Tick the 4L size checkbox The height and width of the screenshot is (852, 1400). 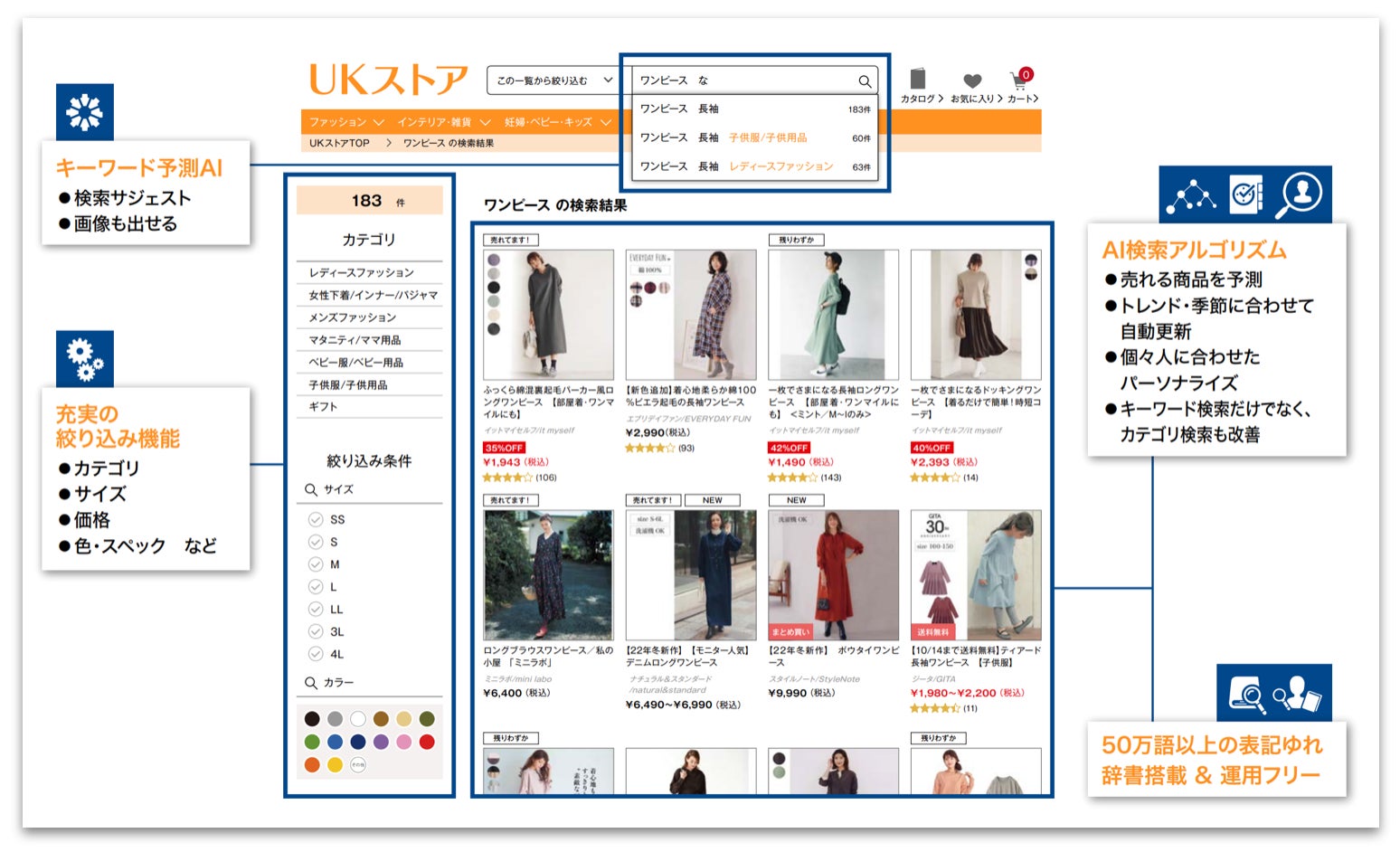pyautogui.click(x=316, y=654)
